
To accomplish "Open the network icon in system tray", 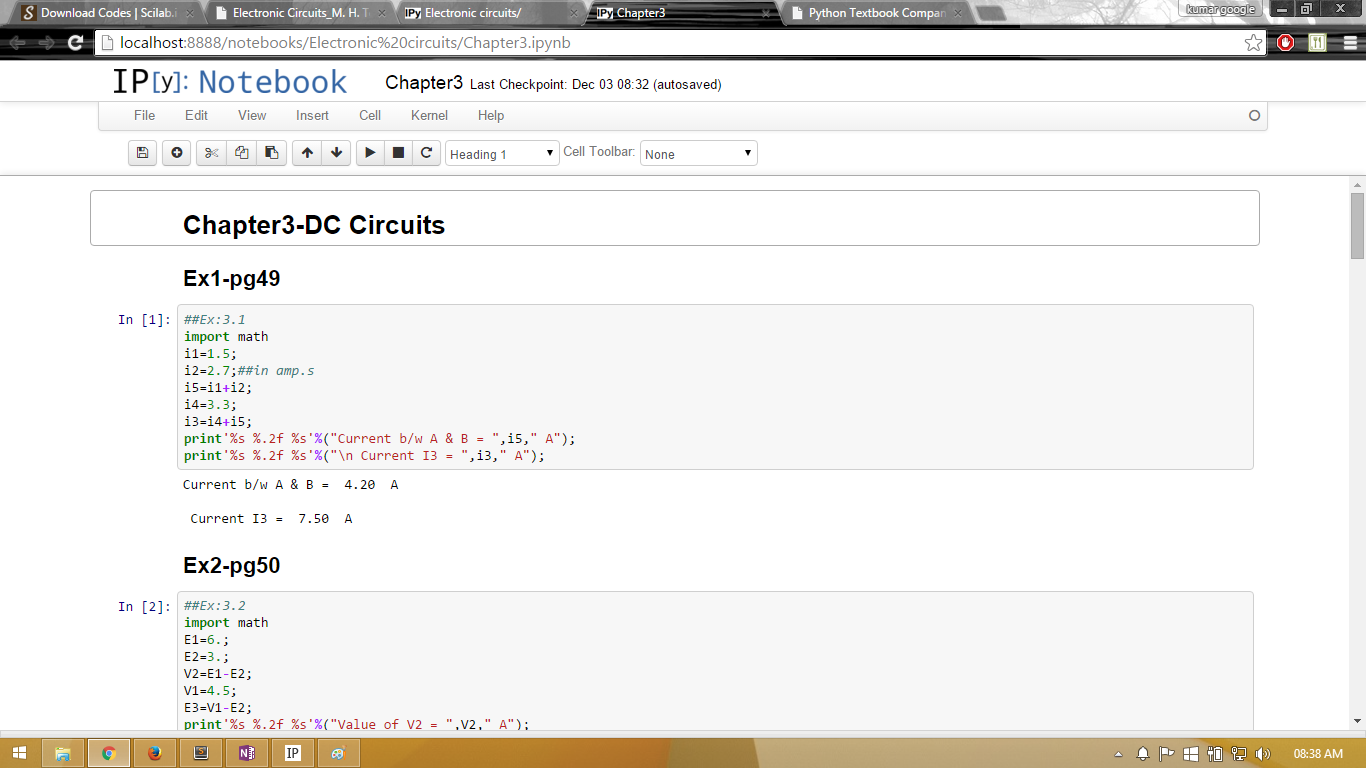I will click(x=1239, y=754).
